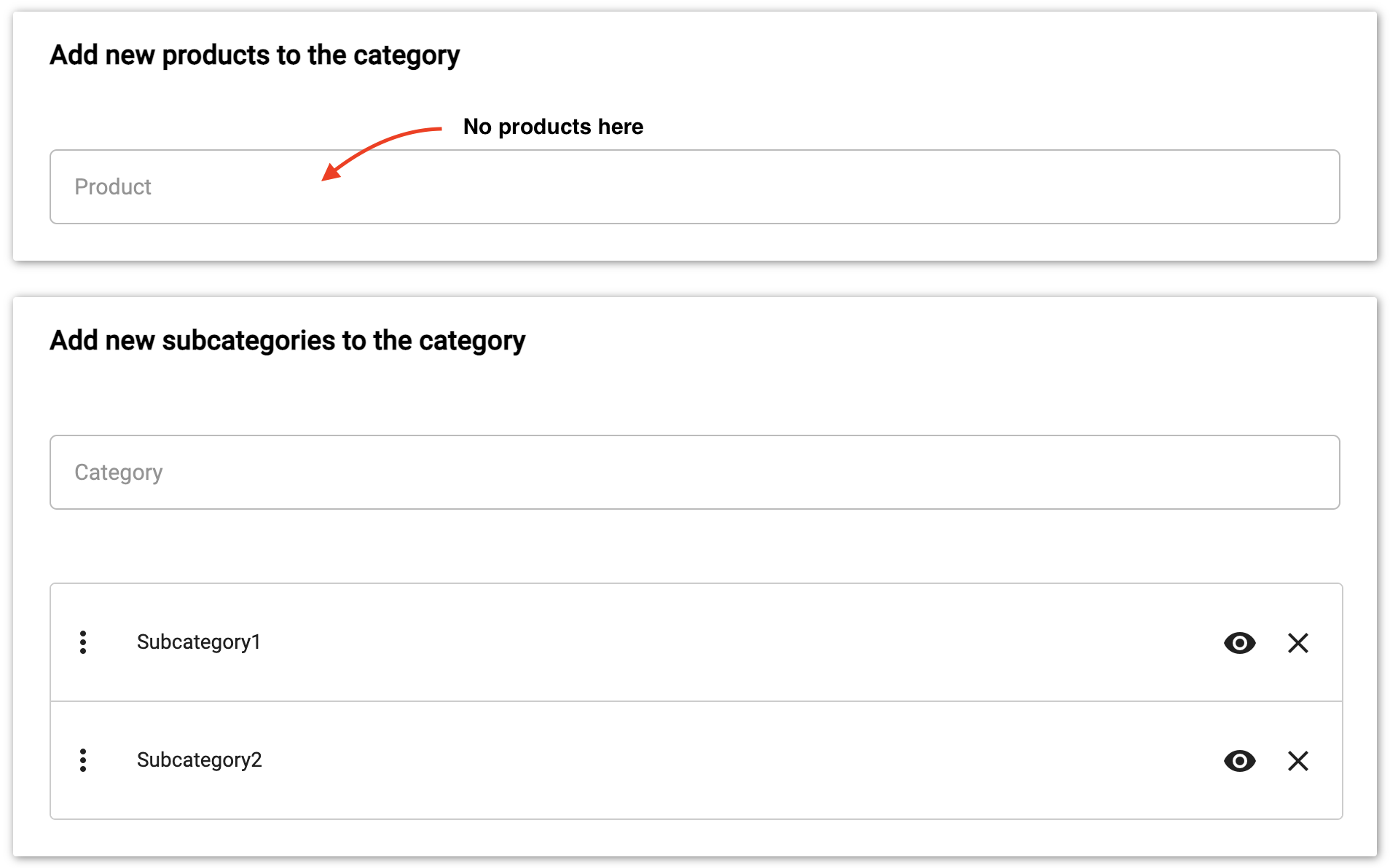The width and height of the screenshot is (1390, 868).
Task: Click the "No products here" annotation text
Action: [553, 127]
